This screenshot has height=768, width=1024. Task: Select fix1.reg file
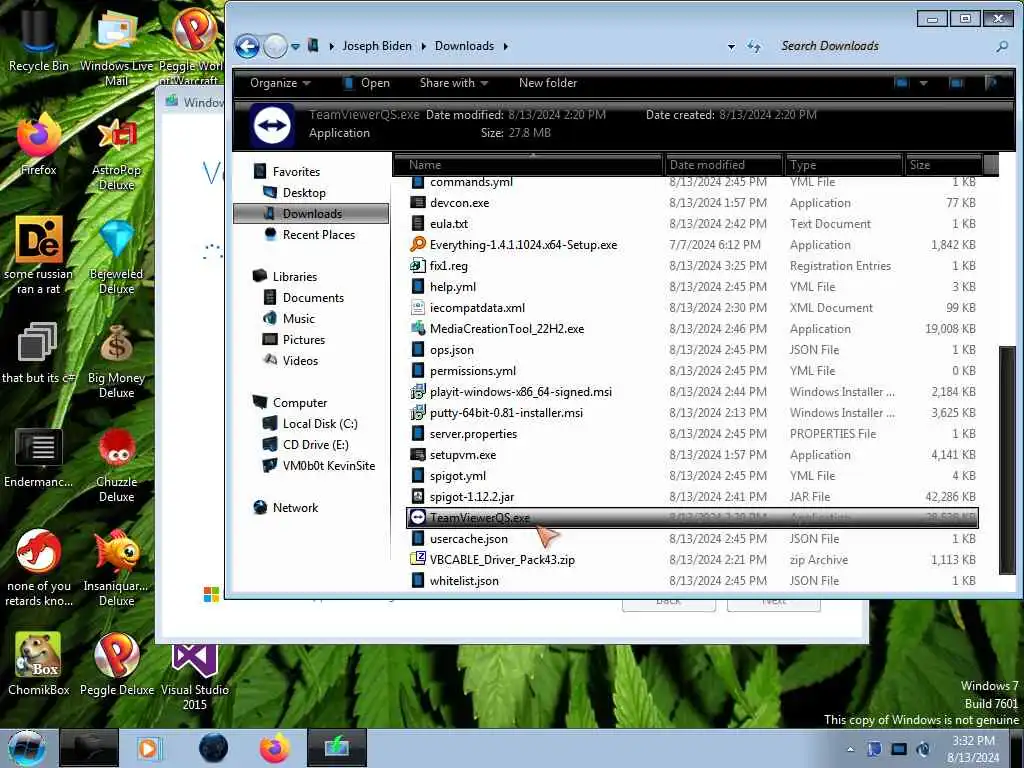[448, 266]
